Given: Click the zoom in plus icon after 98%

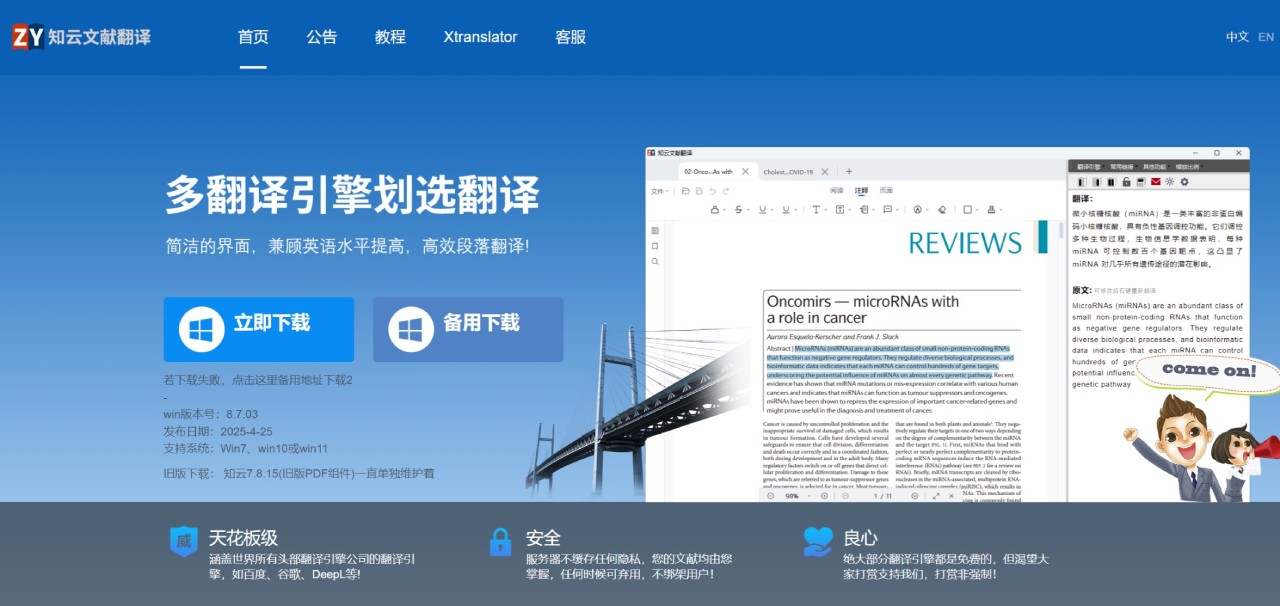Looking at the screenshot, I should click(x=824, y=496).
